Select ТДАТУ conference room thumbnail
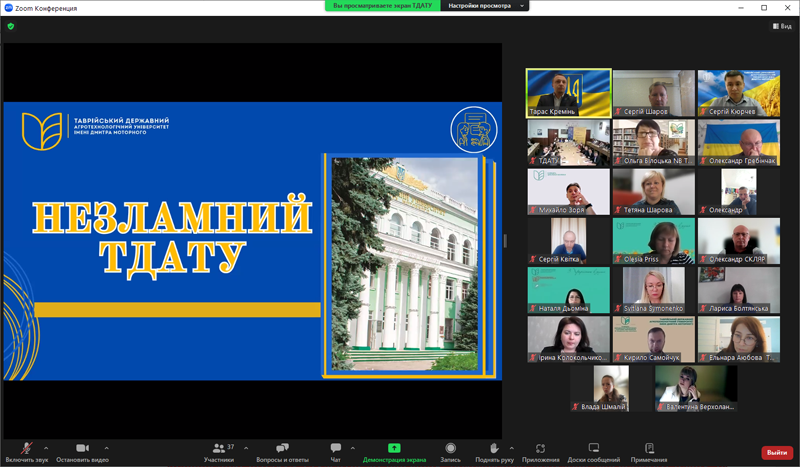The width and height of the screenshot is (800, 467). [x=568, y=142]
